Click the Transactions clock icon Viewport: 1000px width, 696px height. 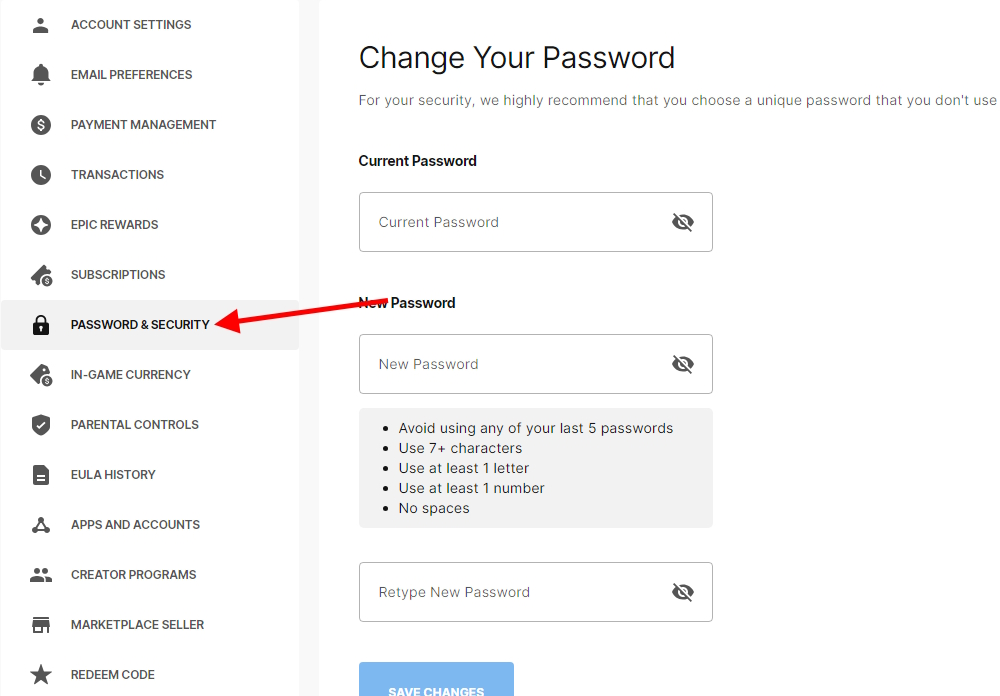point(40,174)
